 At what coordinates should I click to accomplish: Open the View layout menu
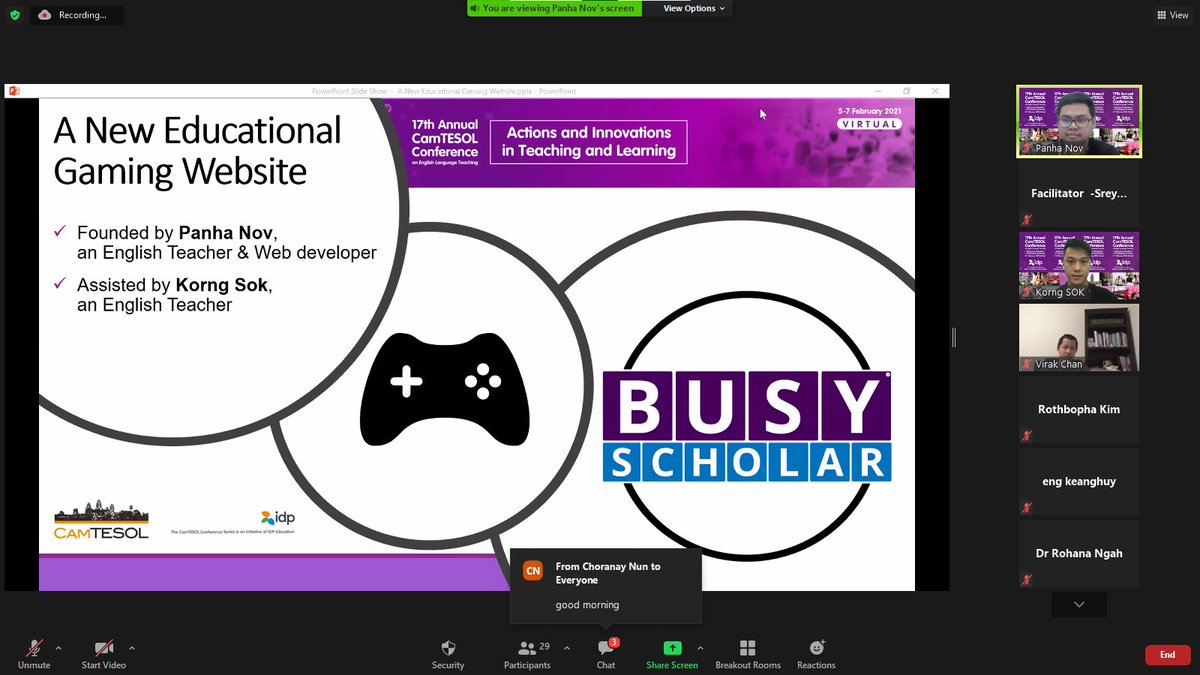(1172, 15)
